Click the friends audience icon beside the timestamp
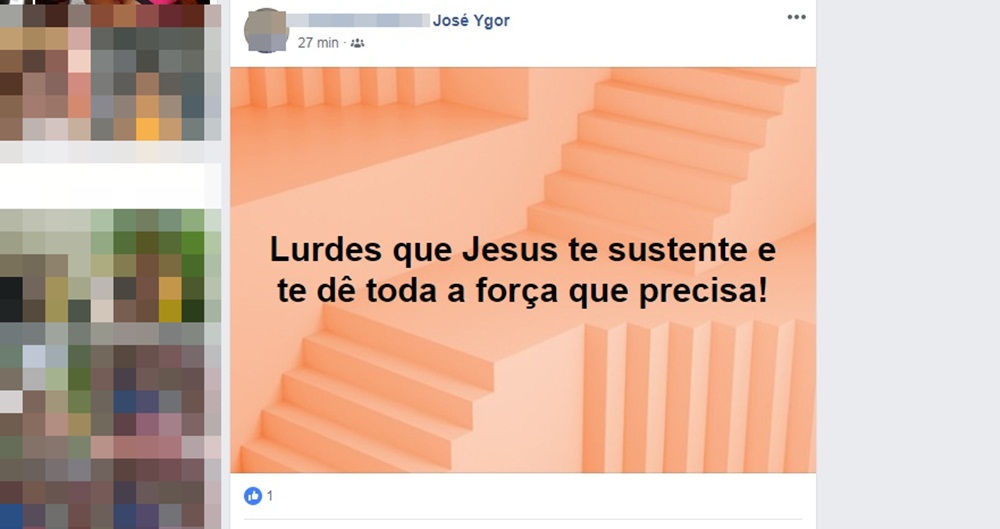The width and height of the screenshot is (1000, 529). (x=358, y=43)
